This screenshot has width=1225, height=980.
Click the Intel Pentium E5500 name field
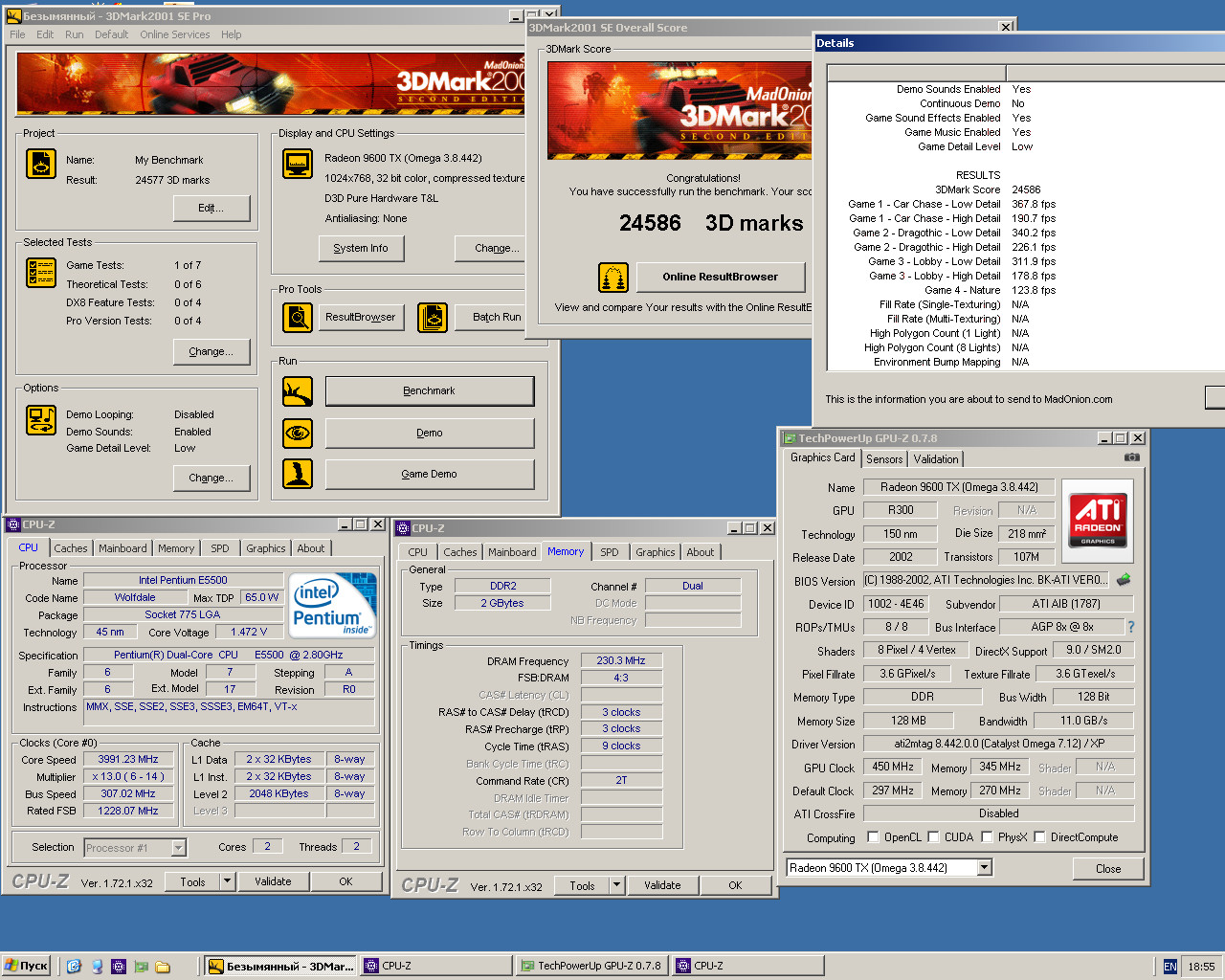[x=183, y=580]
